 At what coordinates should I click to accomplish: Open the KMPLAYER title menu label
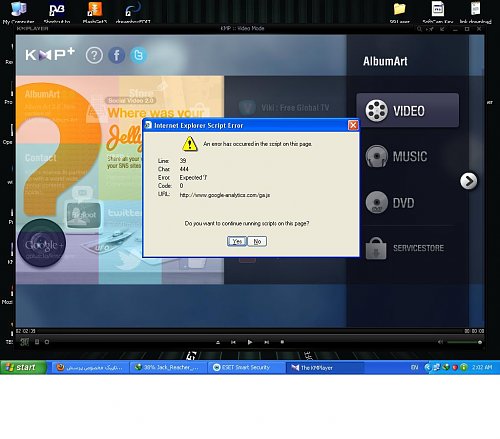point(32,29)
